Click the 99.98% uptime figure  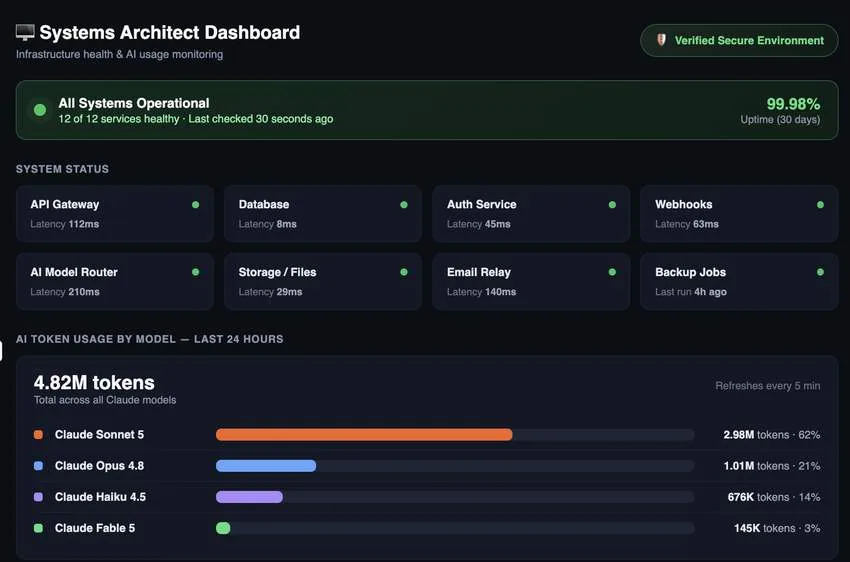tap(793, 104)
